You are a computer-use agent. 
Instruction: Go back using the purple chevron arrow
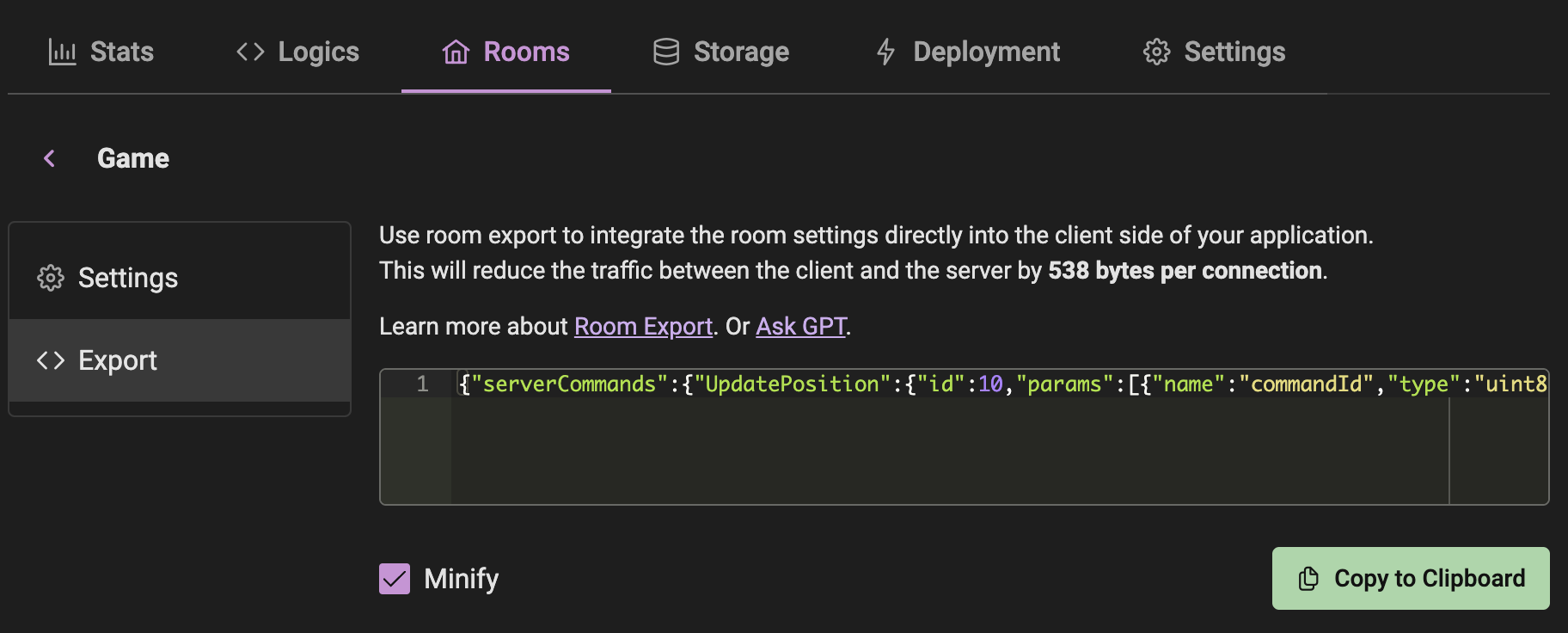49,158
